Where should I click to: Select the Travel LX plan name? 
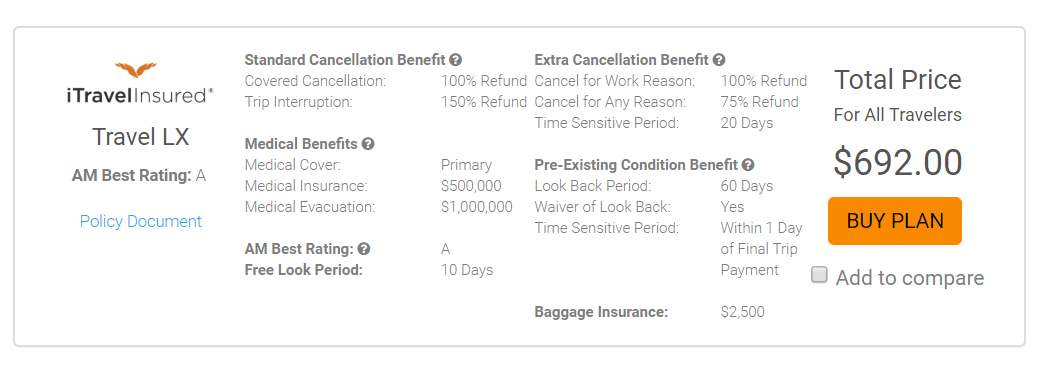point(140,137)
